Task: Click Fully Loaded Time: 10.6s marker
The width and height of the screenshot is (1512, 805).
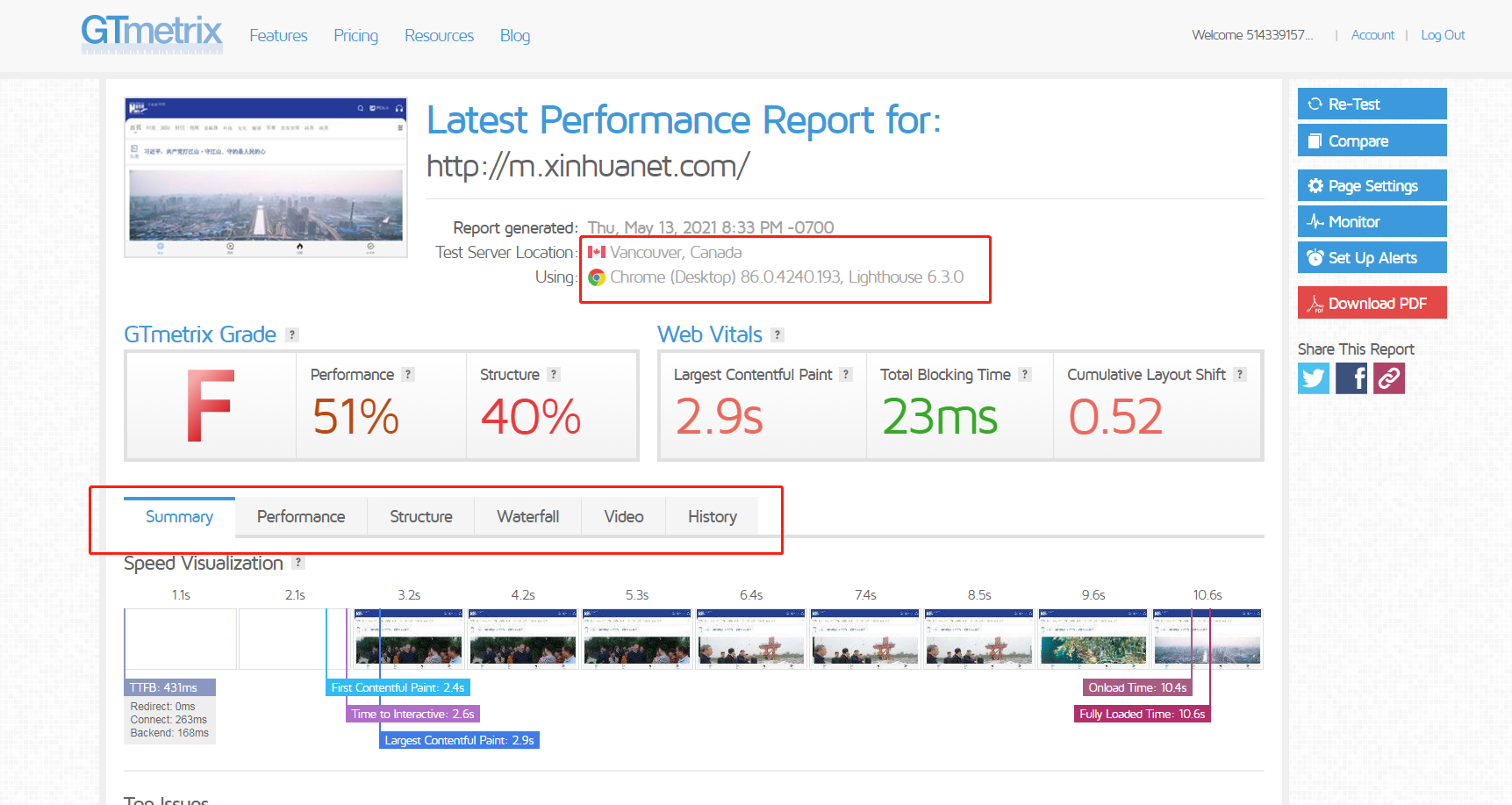Action: click(1142, 714)
